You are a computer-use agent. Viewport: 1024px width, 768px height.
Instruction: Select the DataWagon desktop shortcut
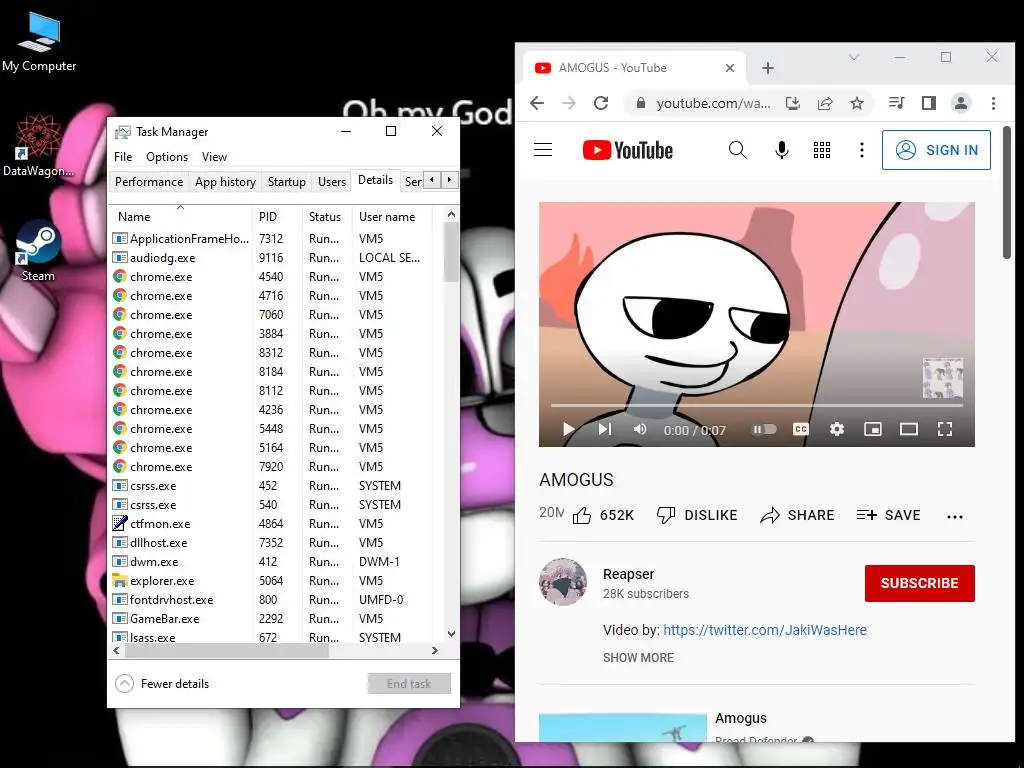[38, 146]
